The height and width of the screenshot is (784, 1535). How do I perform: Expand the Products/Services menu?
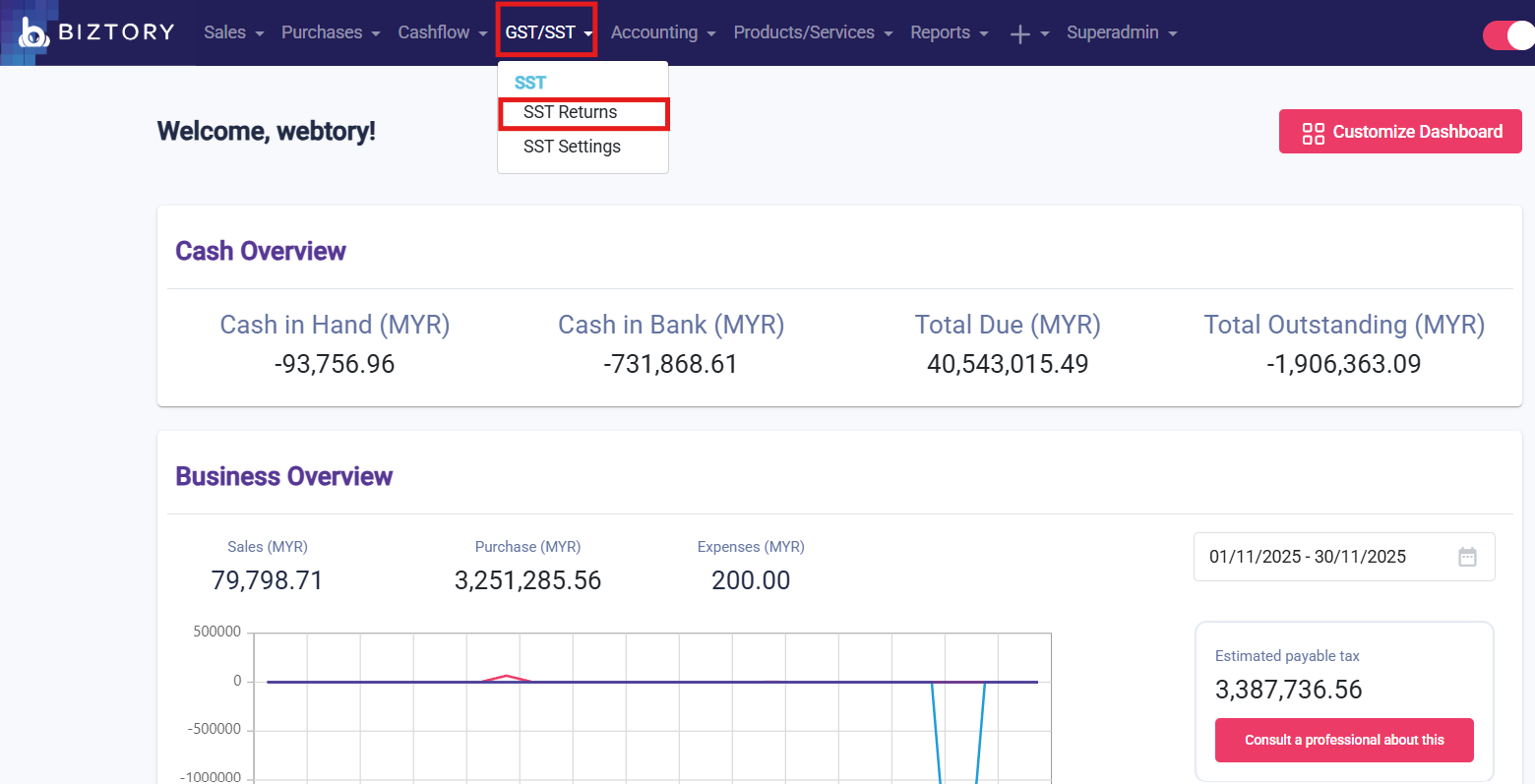point(813,32)
